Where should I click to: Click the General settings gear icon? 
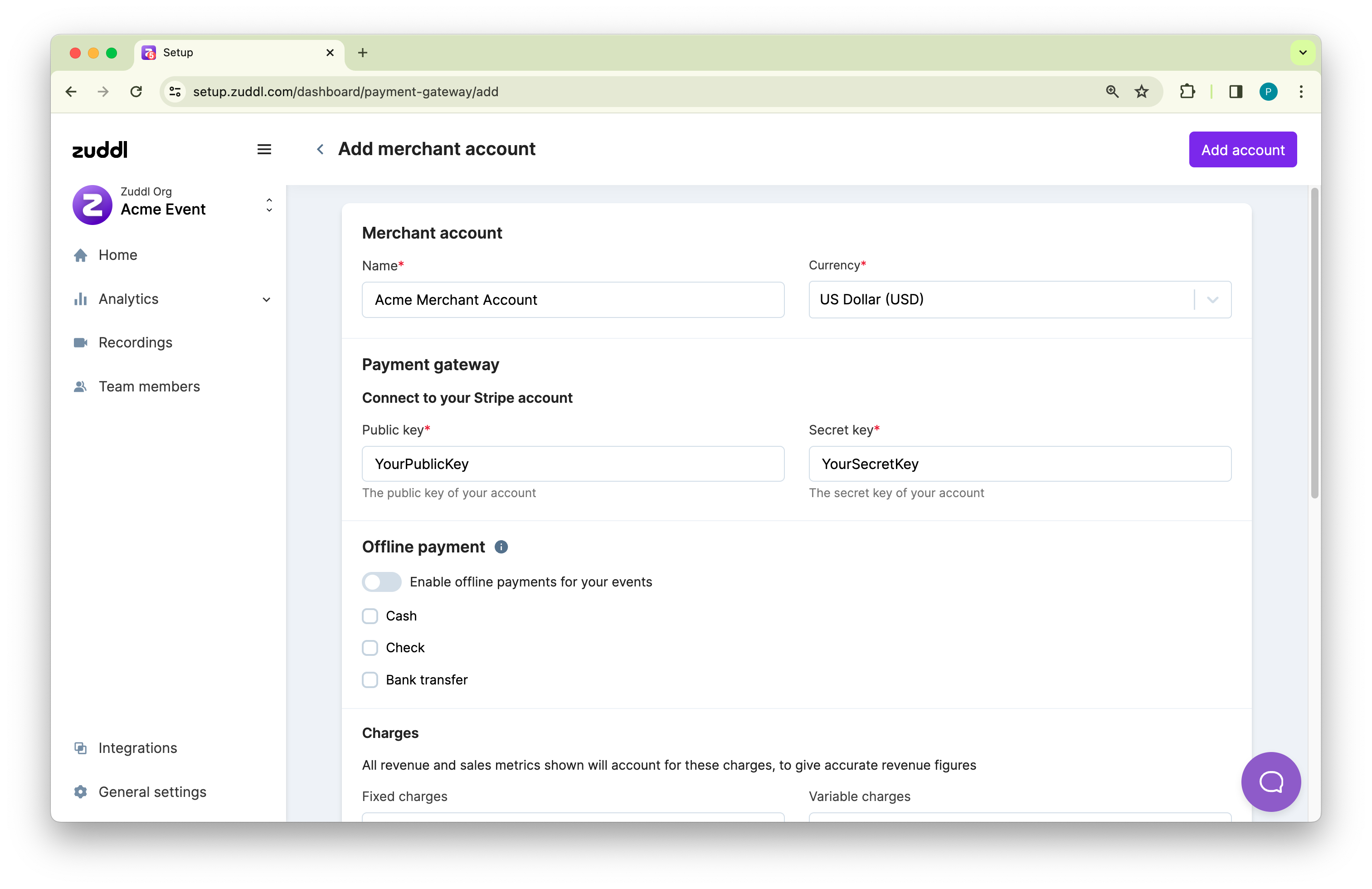pyautogui.click(x=81, y=791)
